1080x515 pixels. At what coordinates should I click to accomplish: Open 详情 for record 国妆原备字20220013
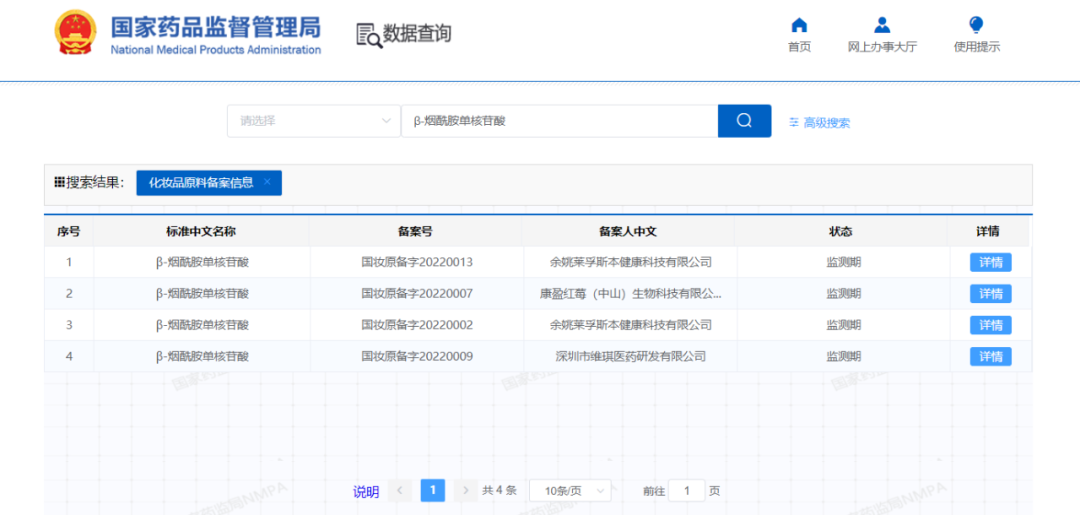[x=990, y=263]
